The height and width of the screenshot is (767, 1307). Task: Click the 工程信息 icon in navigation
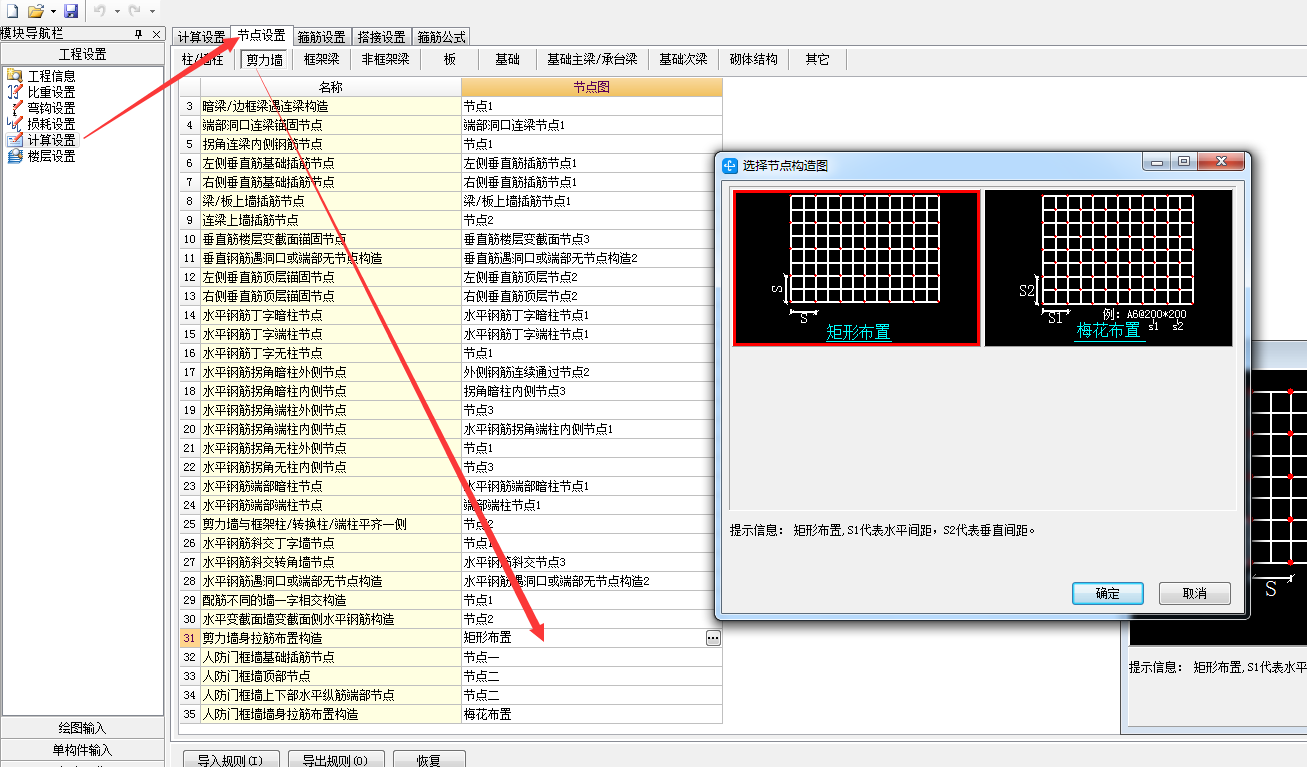(x=14, y=75)
